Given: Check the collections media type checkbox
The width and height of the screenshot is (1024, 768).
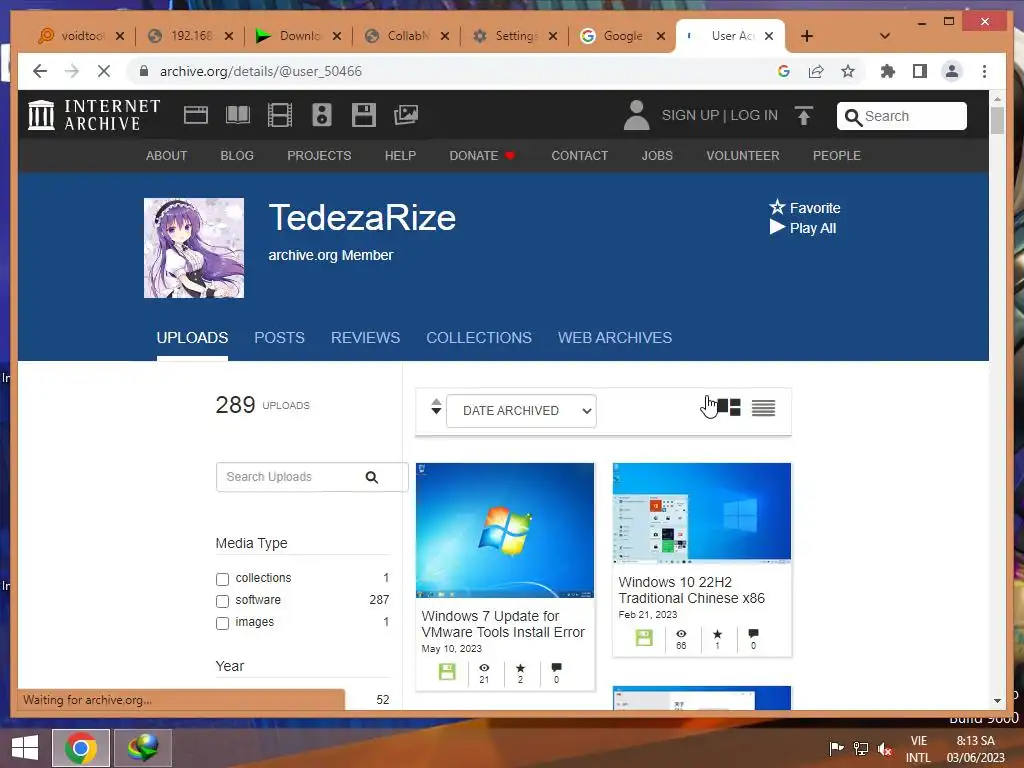Looking at the screenshot, I should pos(223,579).
